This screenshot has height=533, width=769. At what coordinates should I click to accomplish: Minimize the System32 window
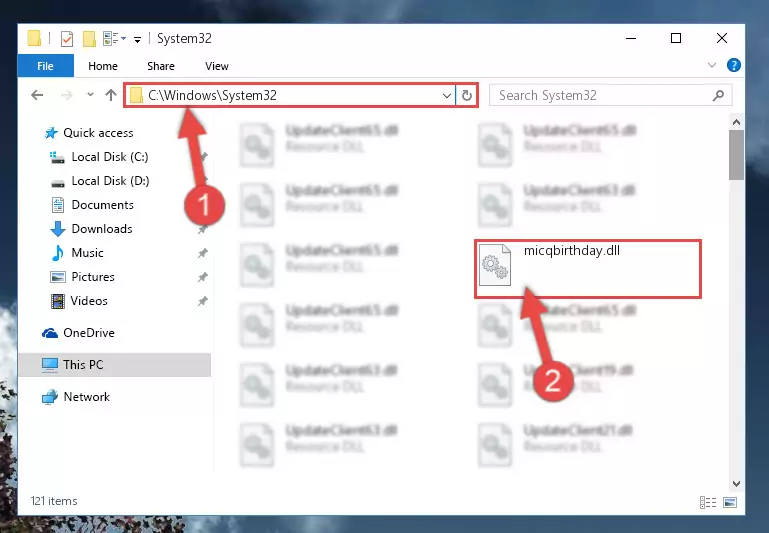[x=631, y=38]
